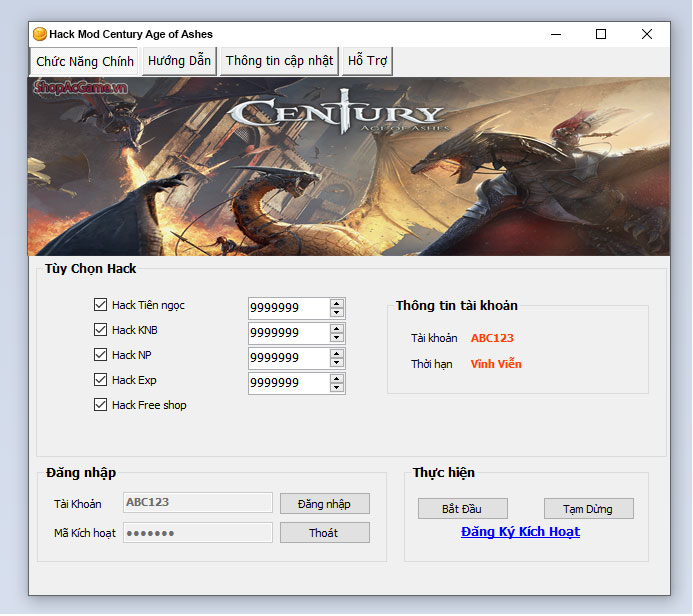The width and height of the screenshot is (693, 616).
Task: Open the Đăng Ký Kích Hoạt link
Action: point(520,532)
